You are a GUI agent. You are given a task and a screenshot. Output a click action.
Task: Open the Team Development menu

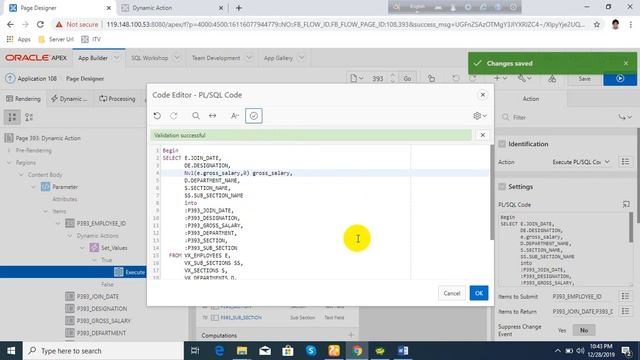pyautogui.click(x=221, y=58)
